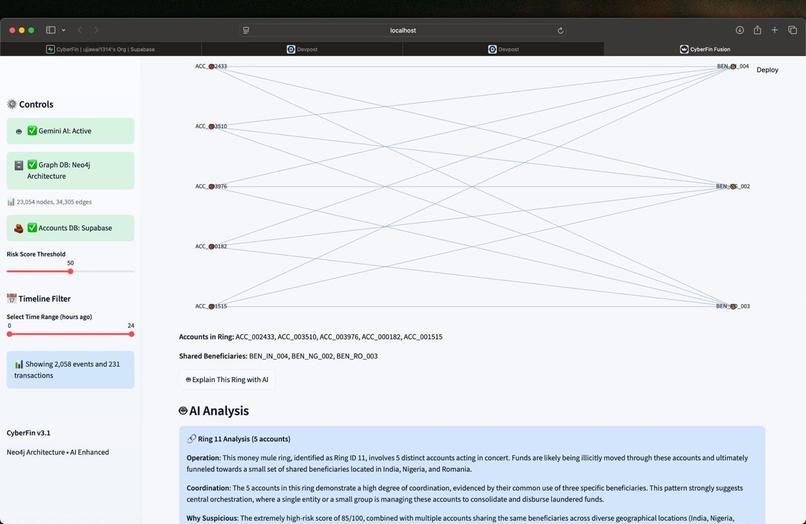The height and width of the screenshot is (524, 806).
Task: Click beneficiary node BEN_IN_004
Action: (733, 66)
